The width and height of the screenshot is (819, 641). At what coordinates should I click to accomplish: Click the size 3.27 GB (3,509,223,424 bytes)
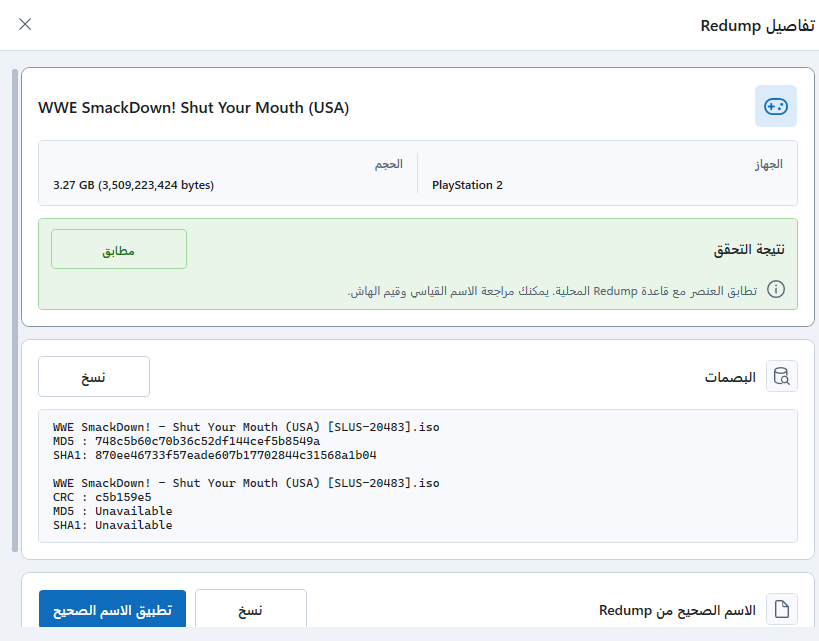coord(134,185)
